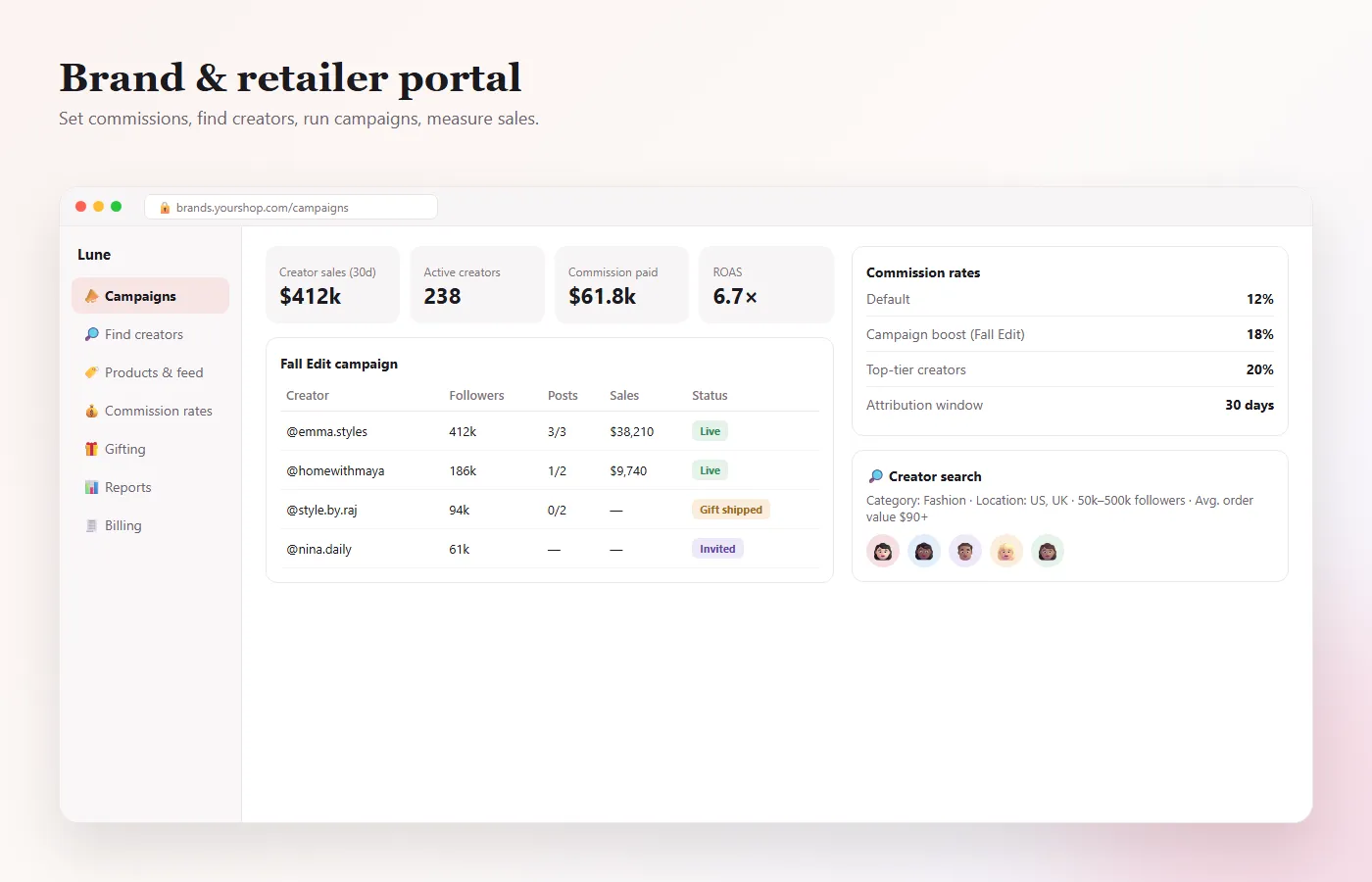
Task: Open the Billing page
Action: tap(150, 525)
